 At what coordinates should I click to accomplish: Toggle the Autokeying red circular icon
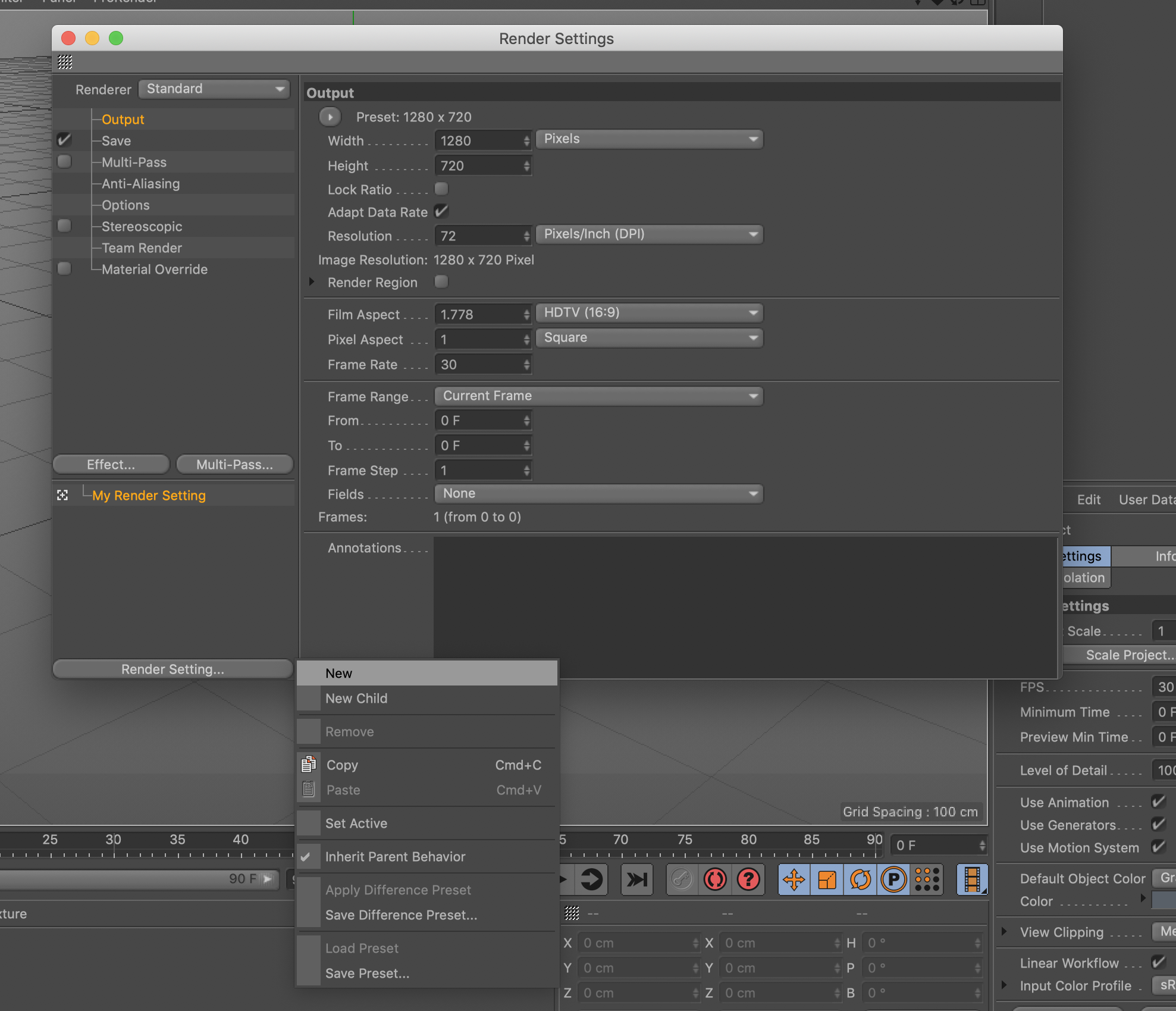pos(715,879)
